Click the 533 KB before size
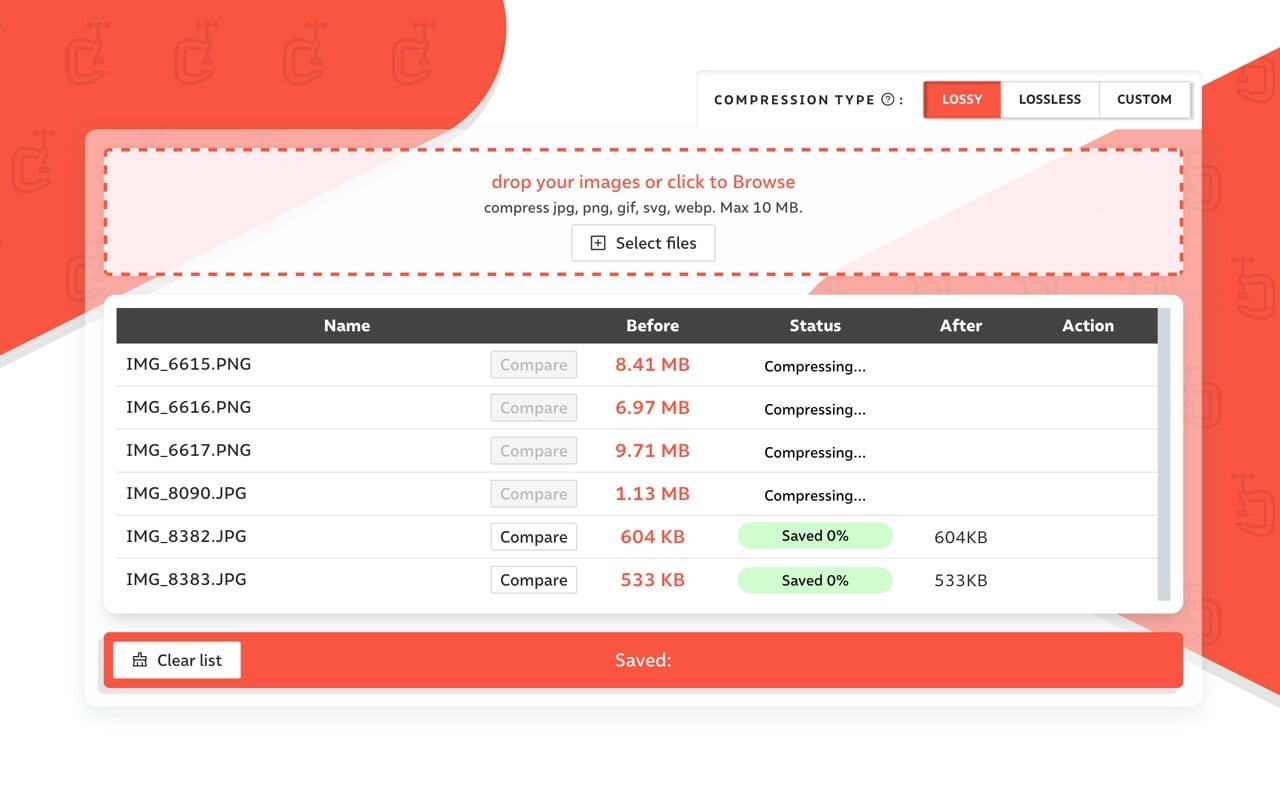 pyautogui.click(x=653, y=580)
